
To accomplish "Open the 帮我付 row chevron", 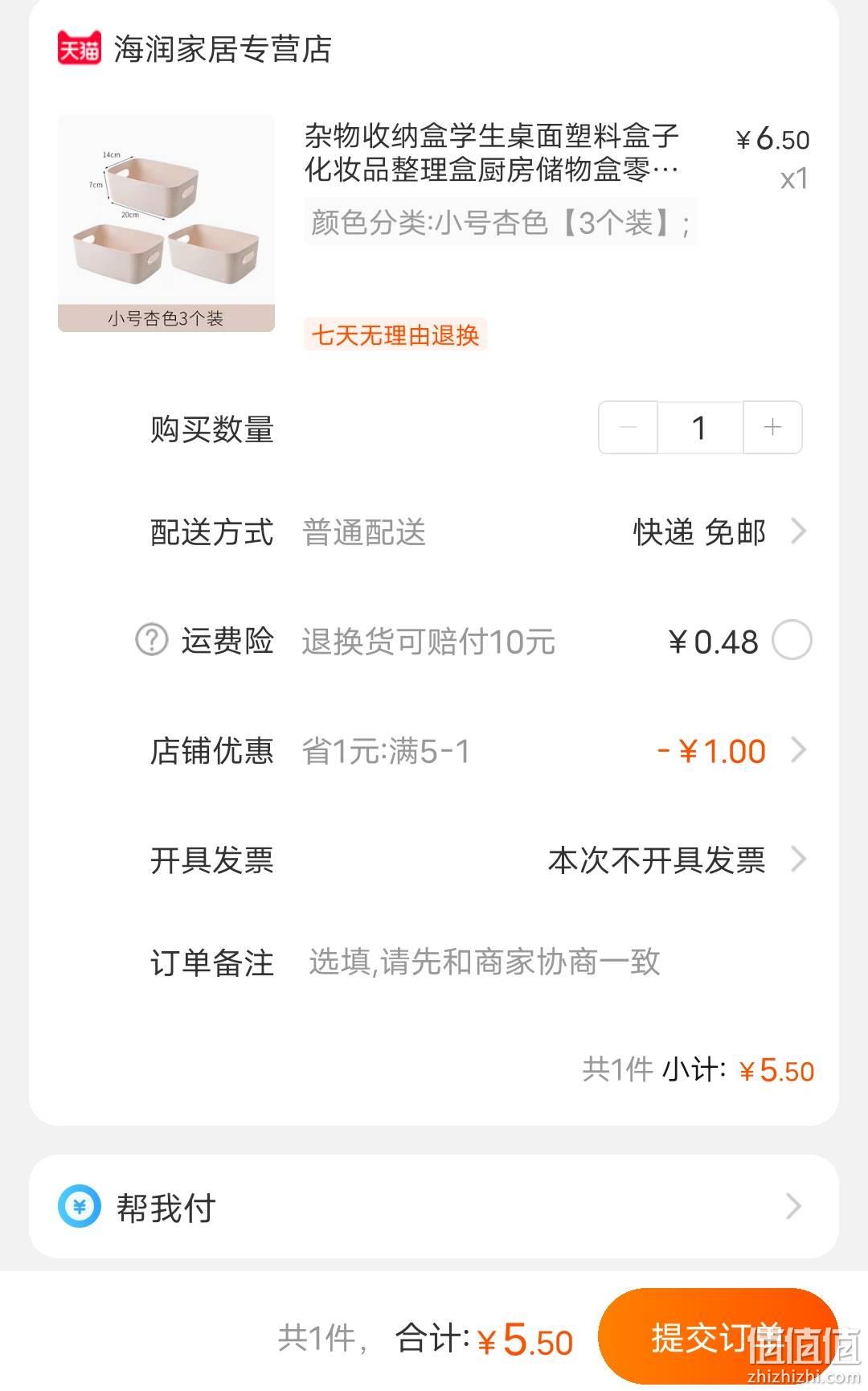I will tap(793, 1206).
